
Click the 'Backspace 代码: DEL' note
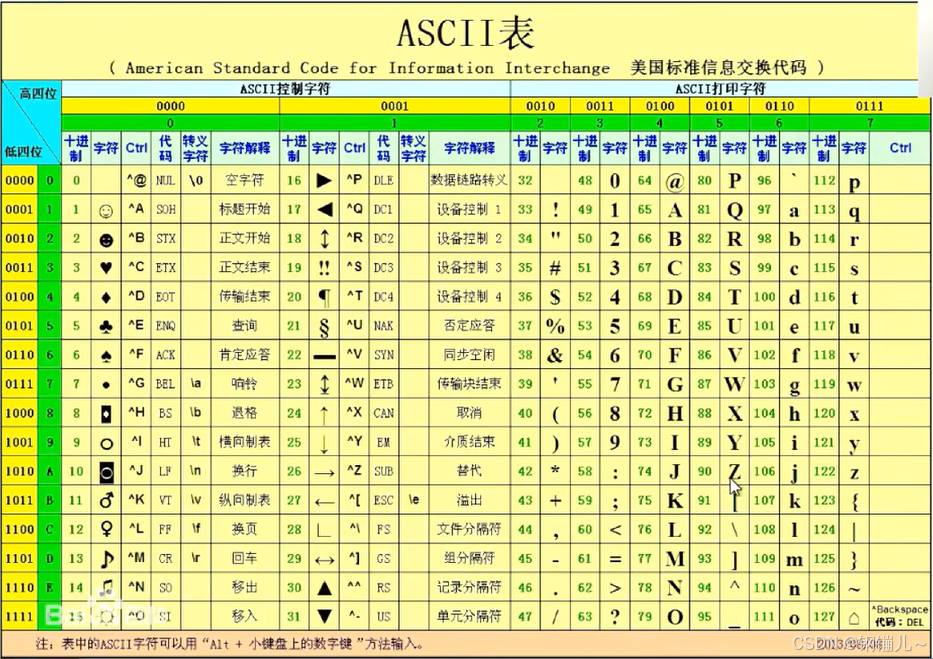(900, 616)
